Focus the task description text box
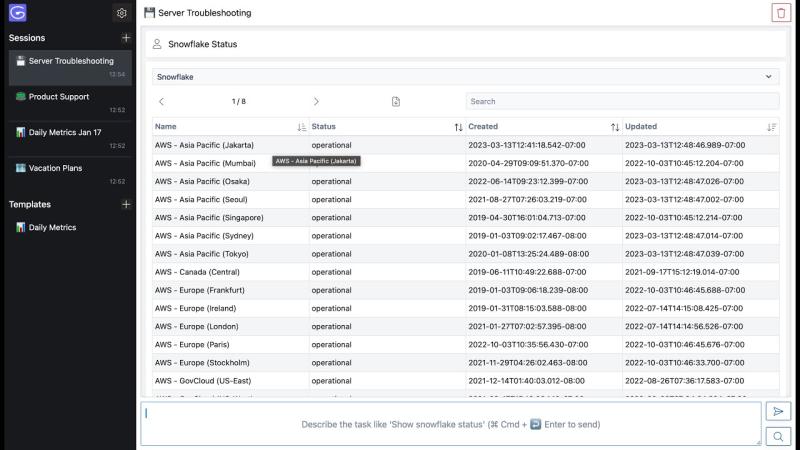Viewport: 800px width, 450px height. [x=451, y=424]
